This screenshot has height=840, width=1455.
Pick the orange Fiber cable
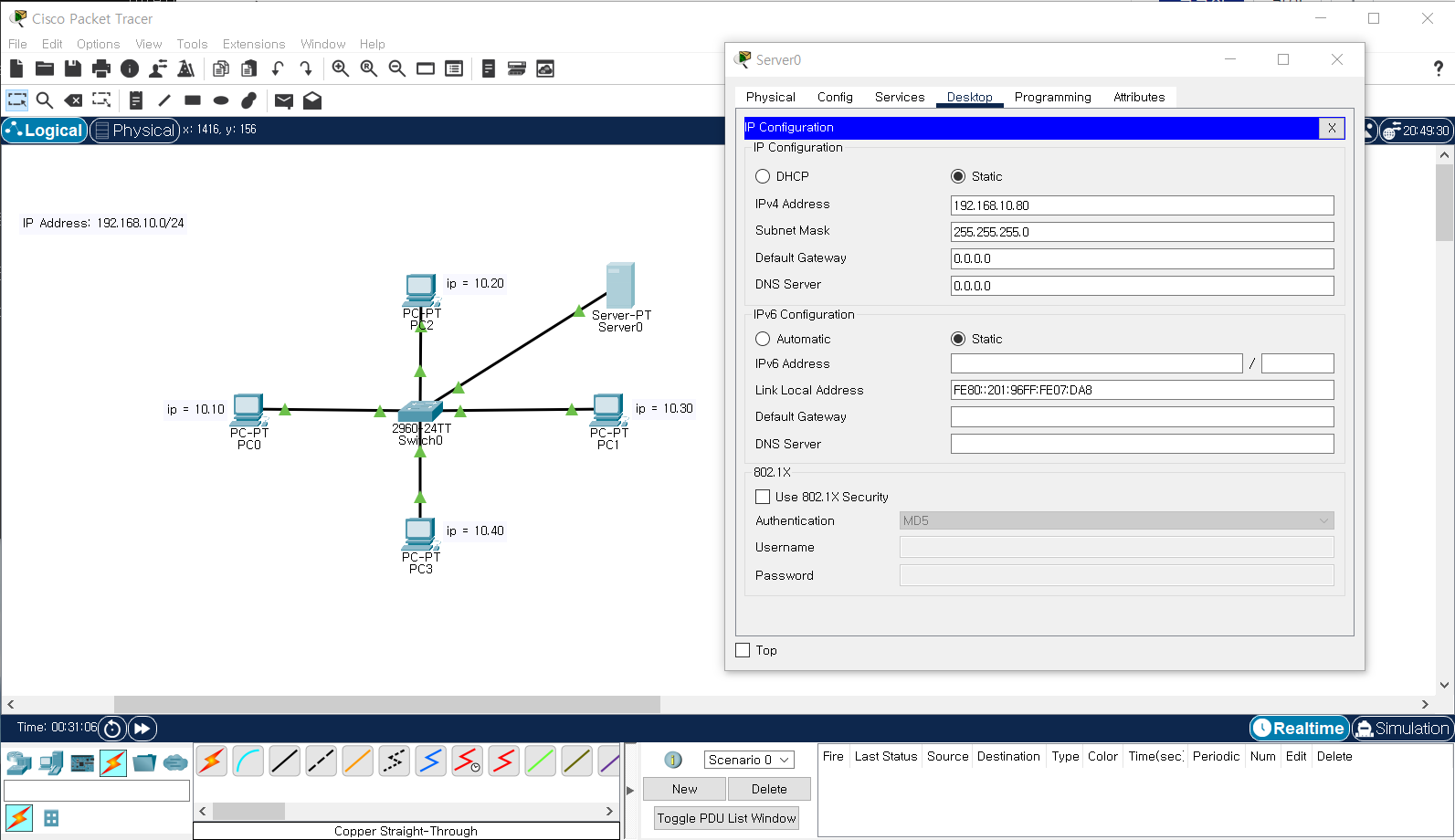pos(358,761)
